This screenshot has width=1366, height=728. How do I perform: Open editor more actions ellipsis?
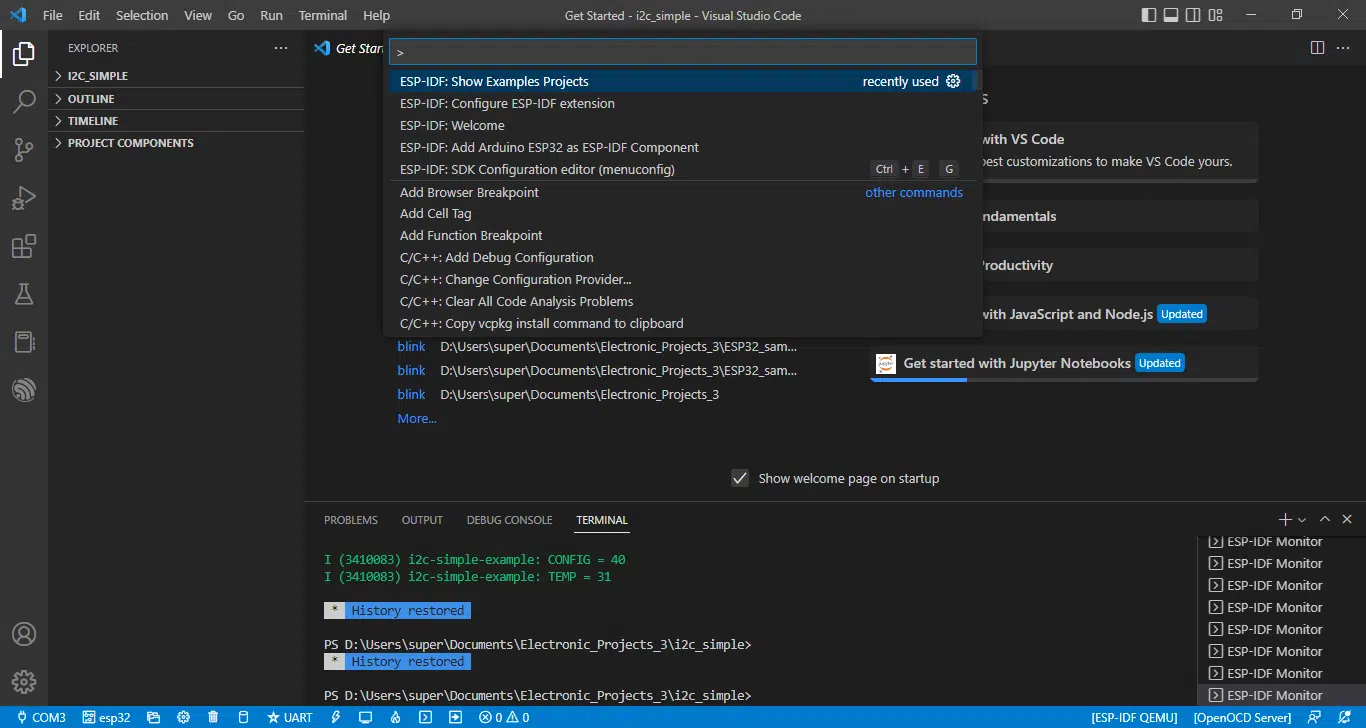(x=1345, y=48)
